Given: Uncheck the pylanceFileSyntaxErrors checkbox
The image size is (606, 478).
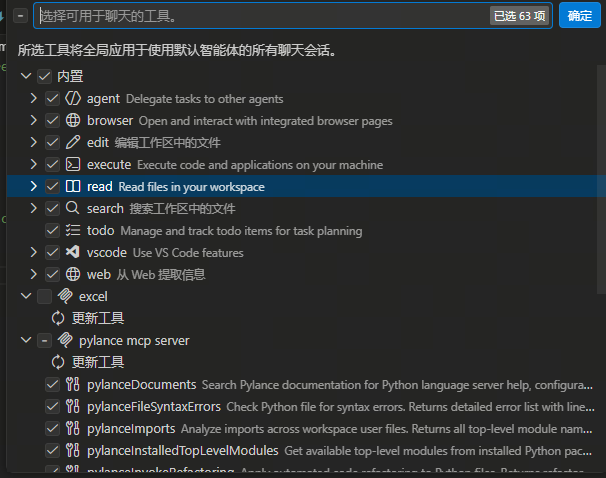Looking at the screenshot, I should coord(52,407).
